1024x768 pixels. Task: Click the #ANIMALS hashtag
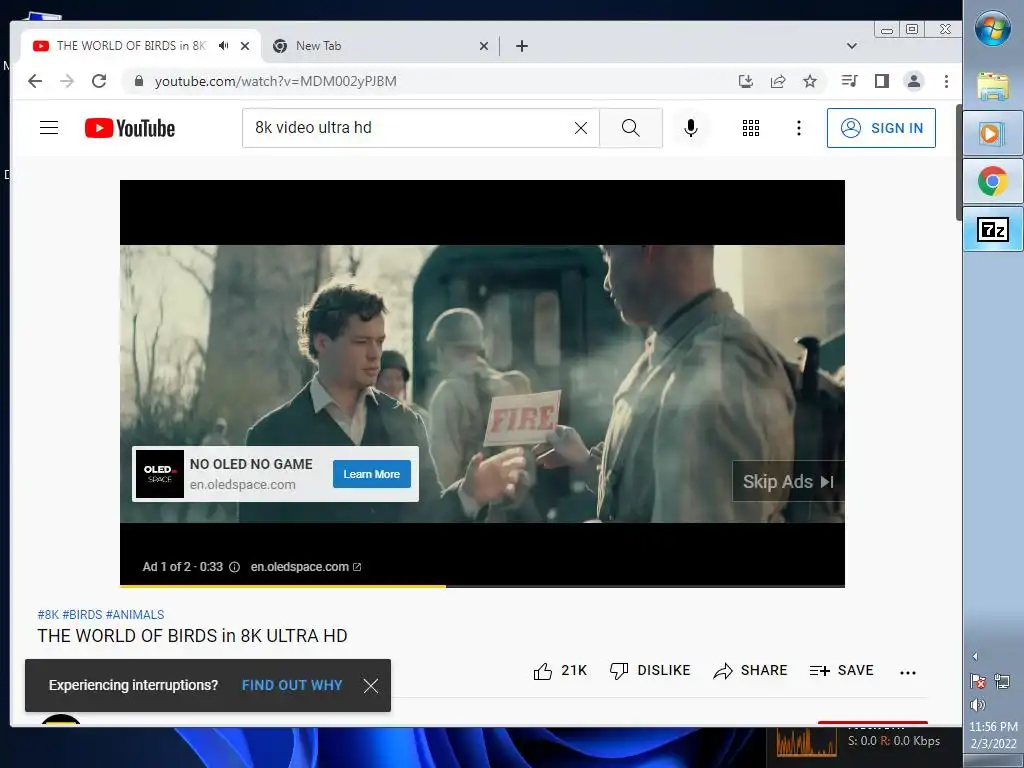[135, 615]
